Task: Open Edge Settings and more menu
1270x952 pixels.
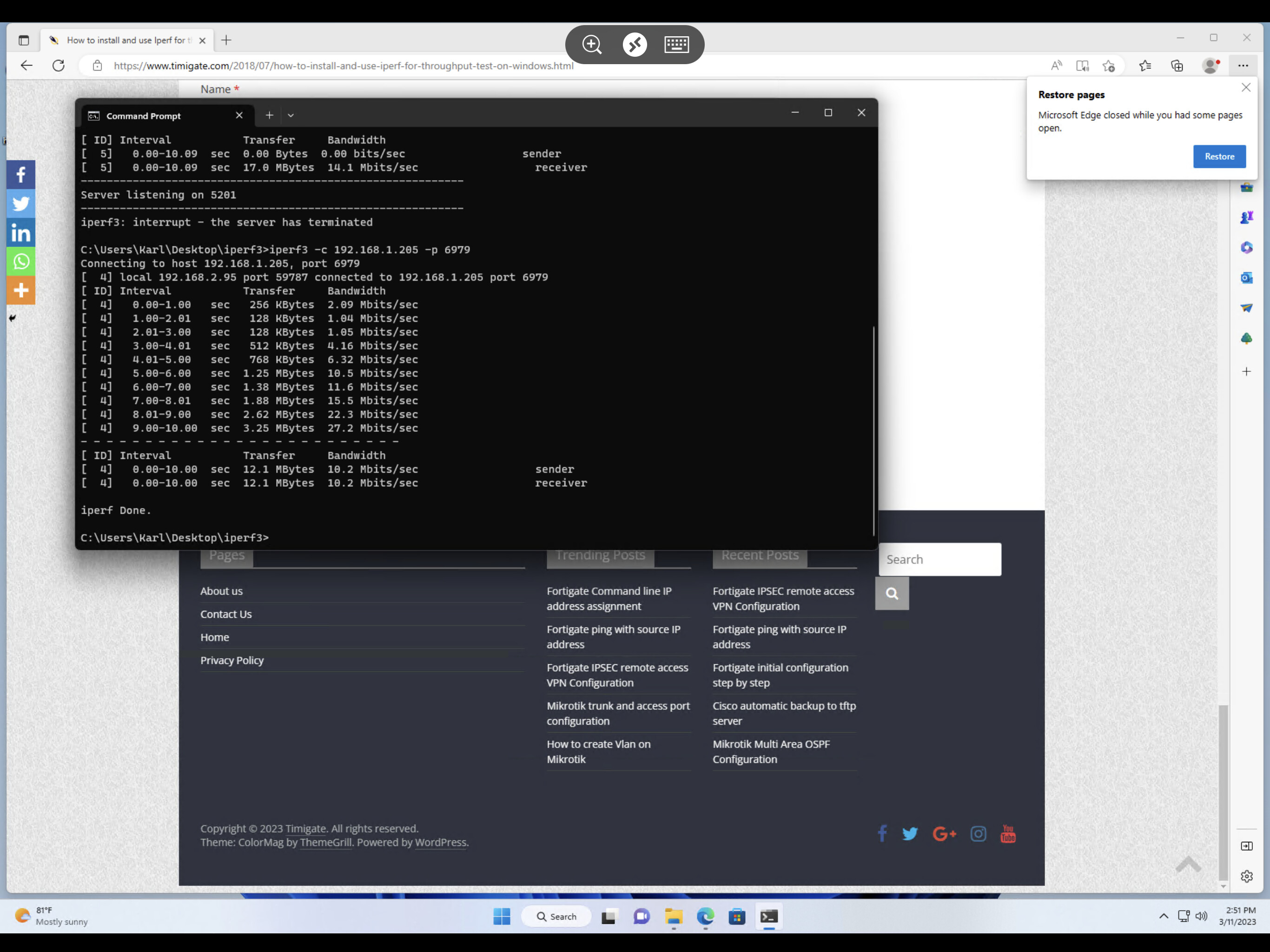Action: [1243, 66]
